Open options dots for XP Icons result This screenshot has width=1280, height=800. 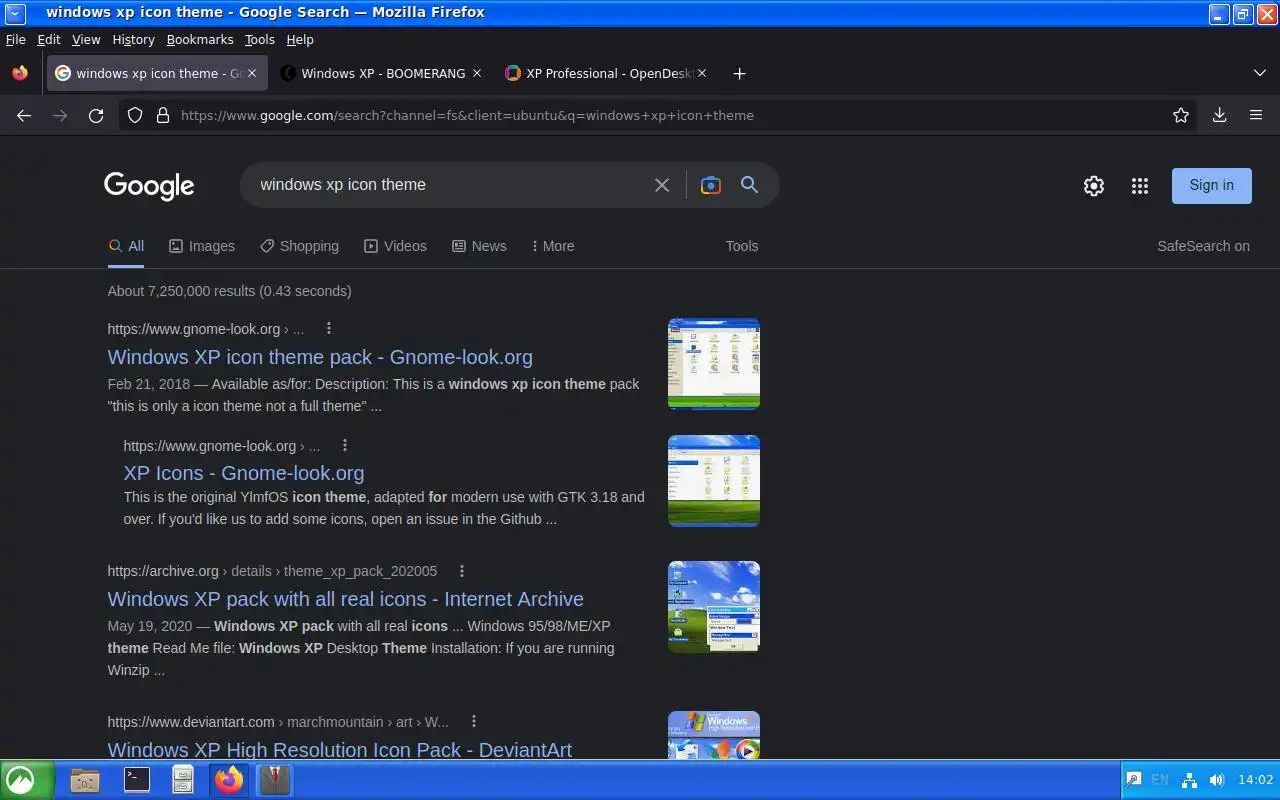[x=345, y=445]
